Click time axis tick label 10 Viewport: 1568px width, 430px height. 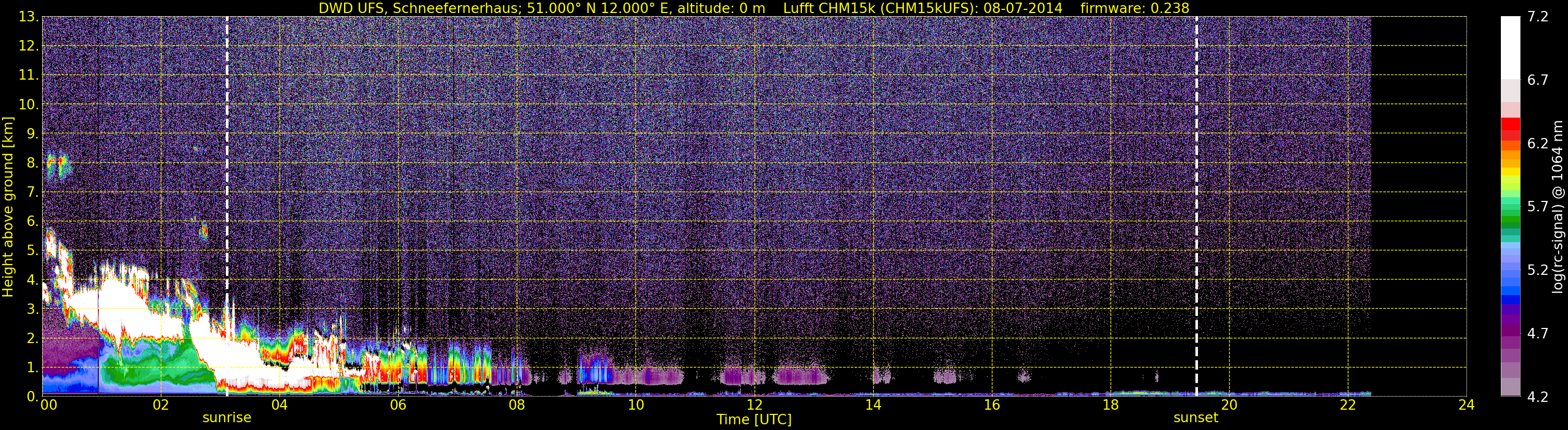635,405
